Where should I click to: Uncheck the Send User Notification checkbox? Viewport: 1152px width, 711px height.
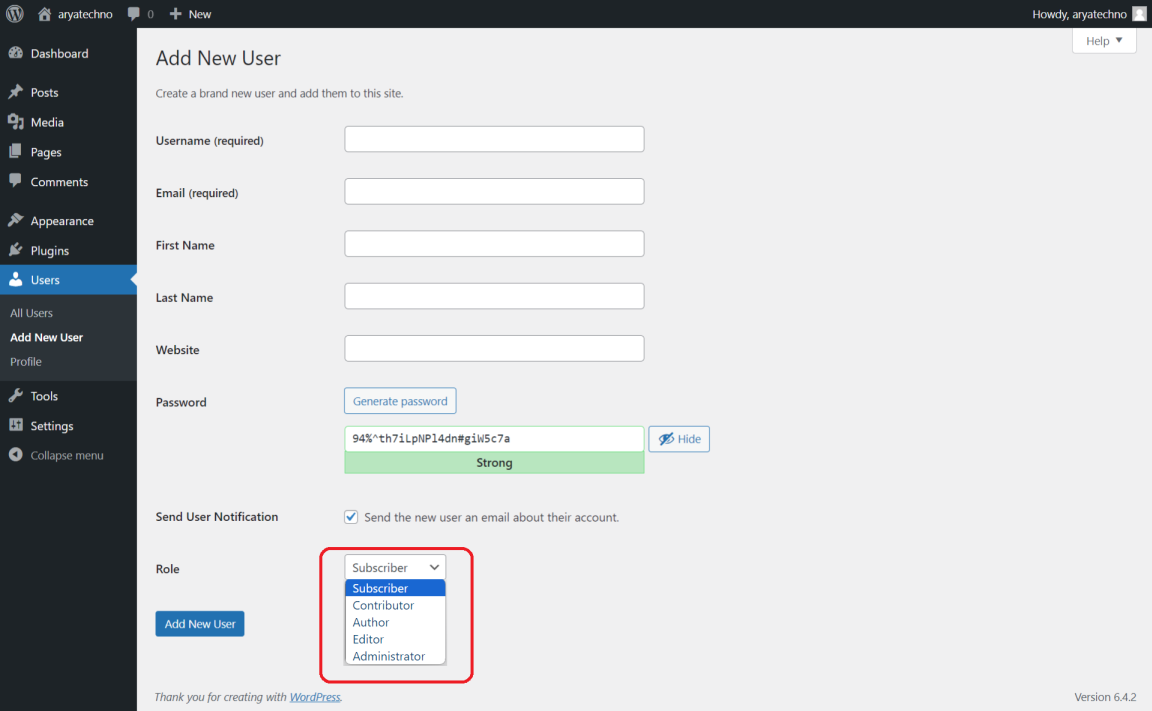[351, 517]
